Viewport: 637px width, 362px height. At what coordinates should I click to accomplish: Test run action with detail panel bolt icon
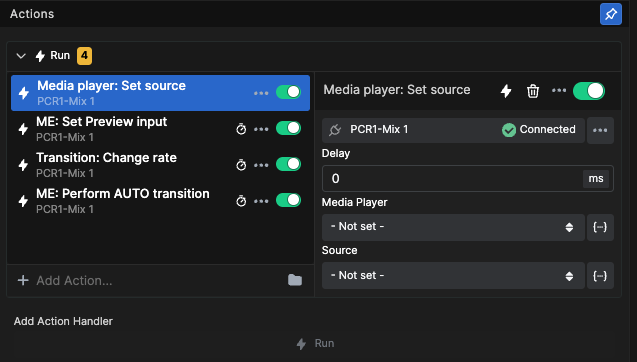pyautogui.click(x=506, y=91)
